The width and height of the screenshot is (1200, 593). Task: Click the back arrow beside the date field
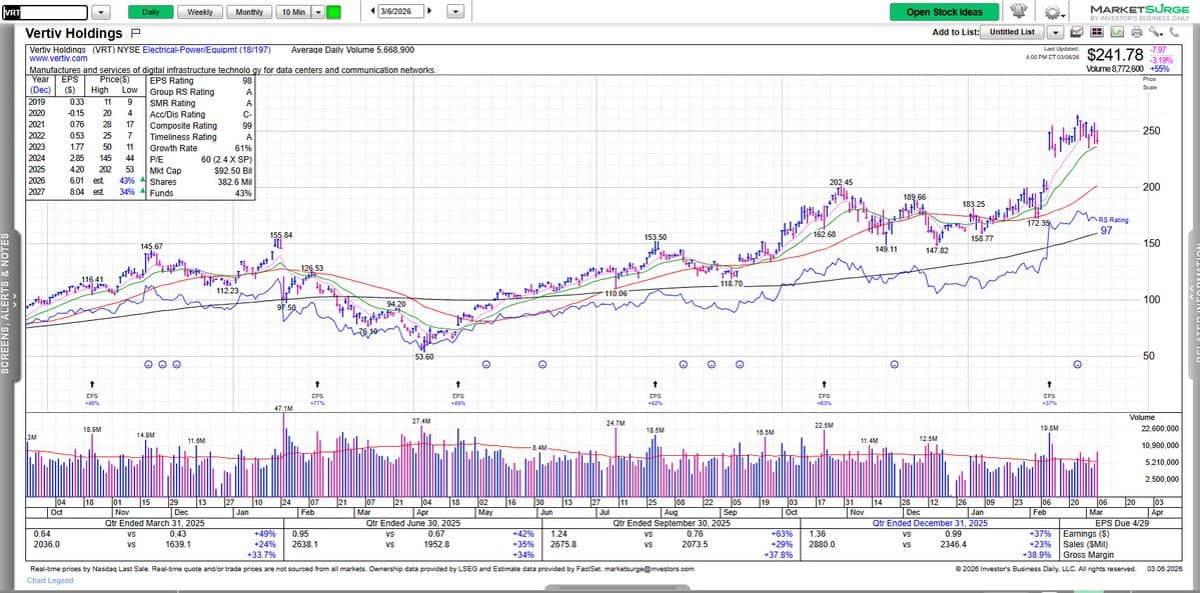[x=375, y=12]
